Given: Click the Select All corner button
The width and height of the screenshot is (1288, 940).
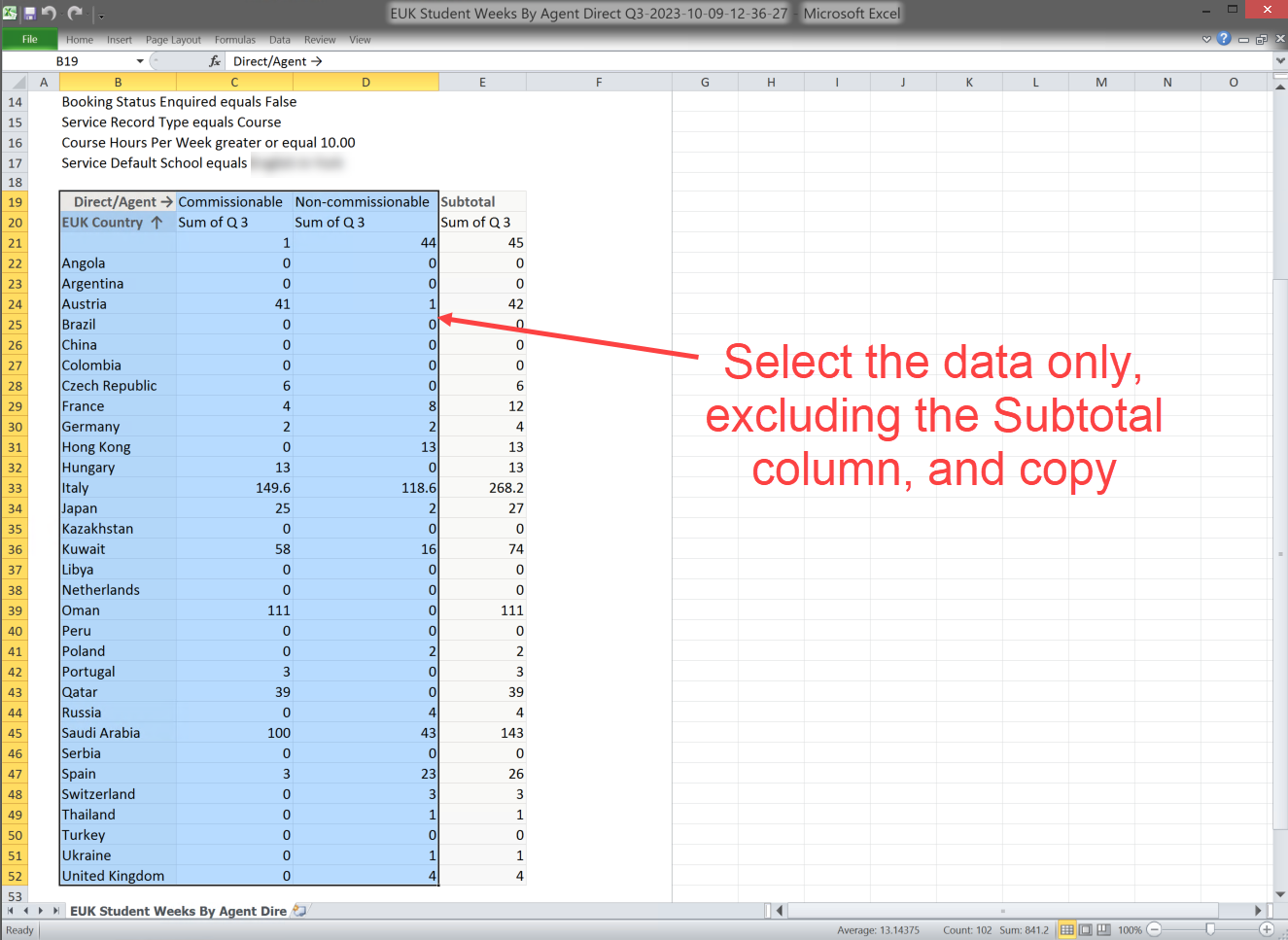Looking at the screenshot, I should click(15, 83).
